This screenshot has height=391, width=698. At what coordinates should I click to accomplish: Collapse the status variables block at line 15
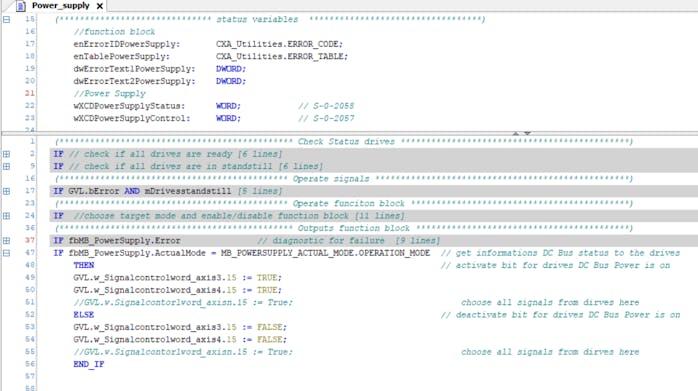[6, 19]
